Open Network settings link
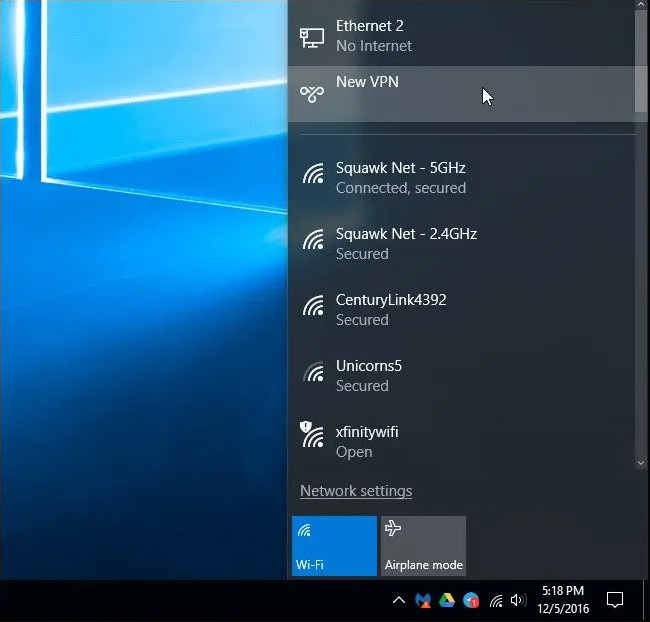Image resolution: width=650 pixels, height=622 pixels. (356, 491)
